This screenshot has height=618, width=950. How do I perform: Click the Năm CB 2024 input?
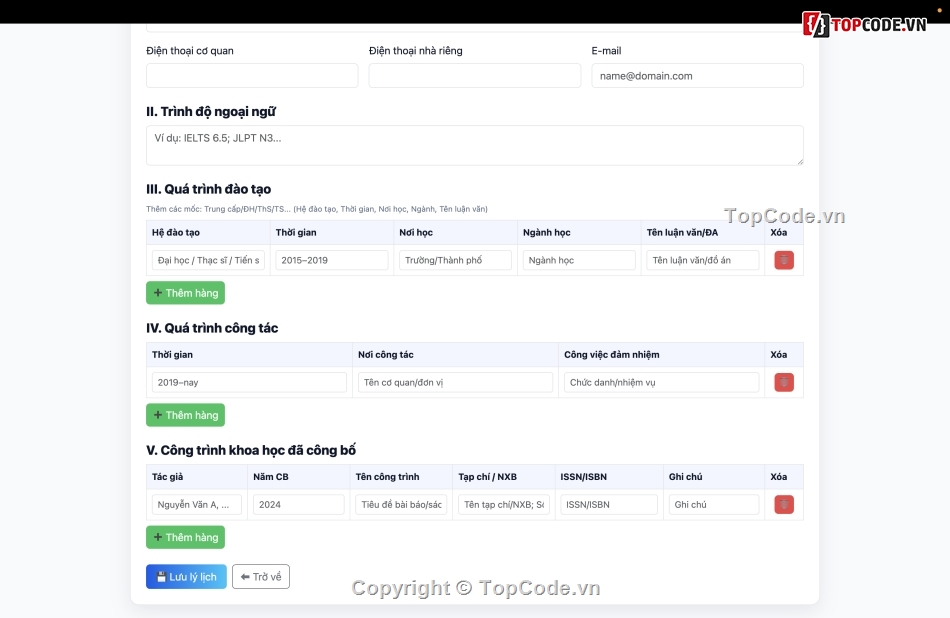pyautogui.click(x=299, y=505)
